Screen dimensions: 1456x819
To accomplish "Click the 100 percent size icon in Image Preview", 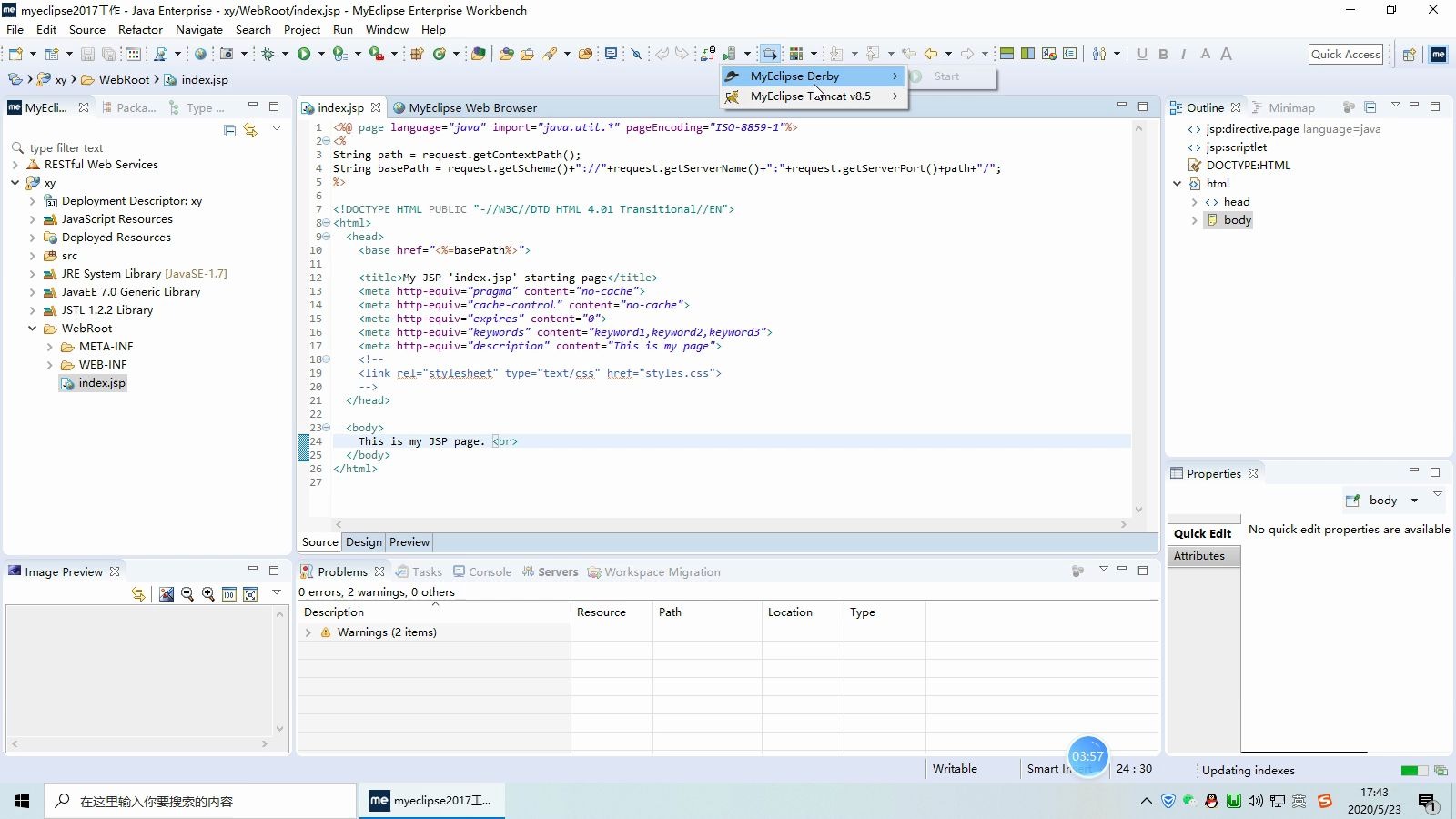I will coord(229,594).
